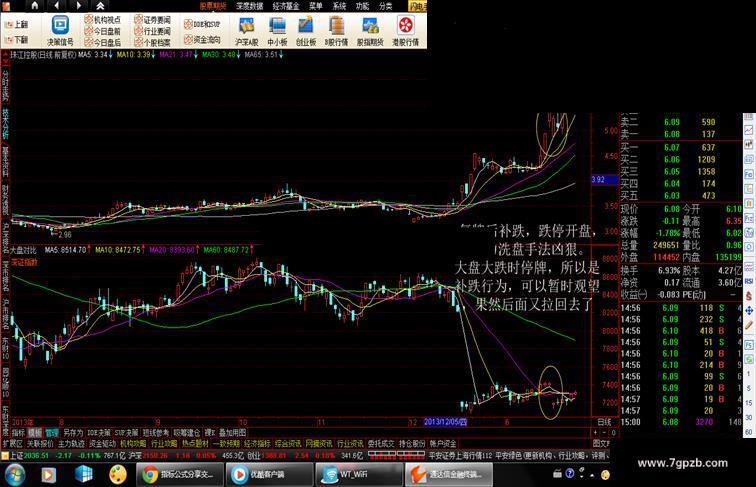Image resolution: width=756 pixels, height=487 pixels.
Task: Open the 资金驱动 tab
Action: 102,444
